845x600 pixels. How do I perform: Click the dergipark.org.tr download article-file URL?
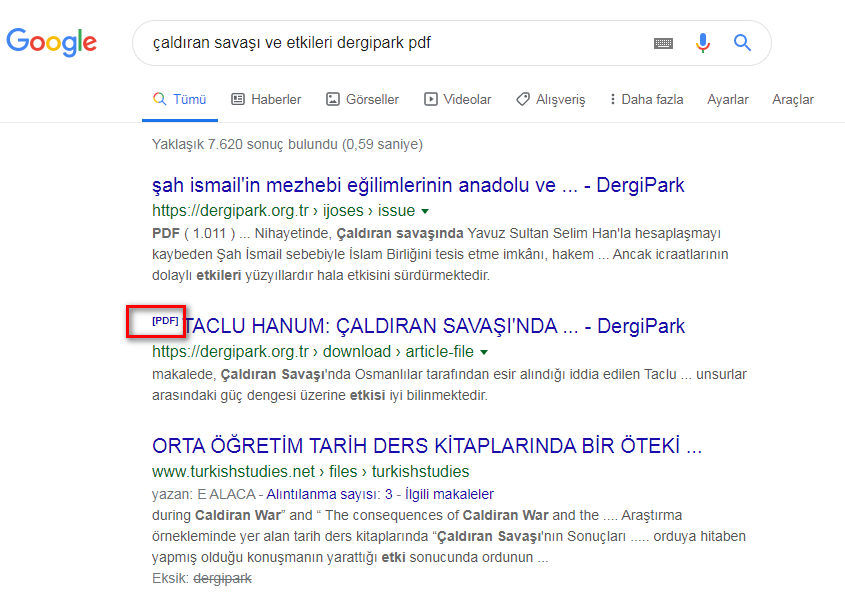(x=313, y=352)
